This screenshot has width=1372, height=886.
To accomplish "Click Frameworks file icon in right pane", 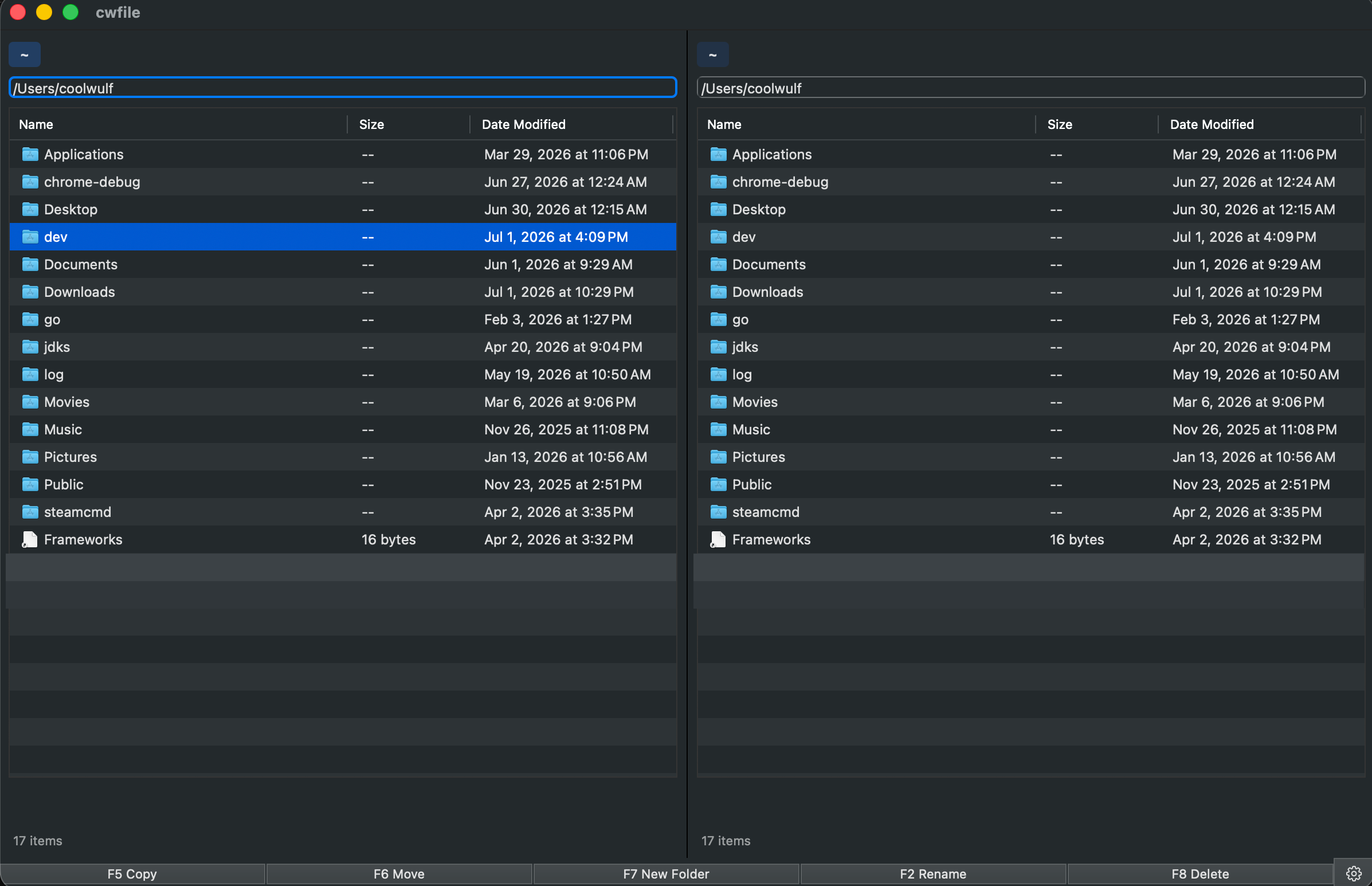I will pyautogui.click(x=718, y=540).
